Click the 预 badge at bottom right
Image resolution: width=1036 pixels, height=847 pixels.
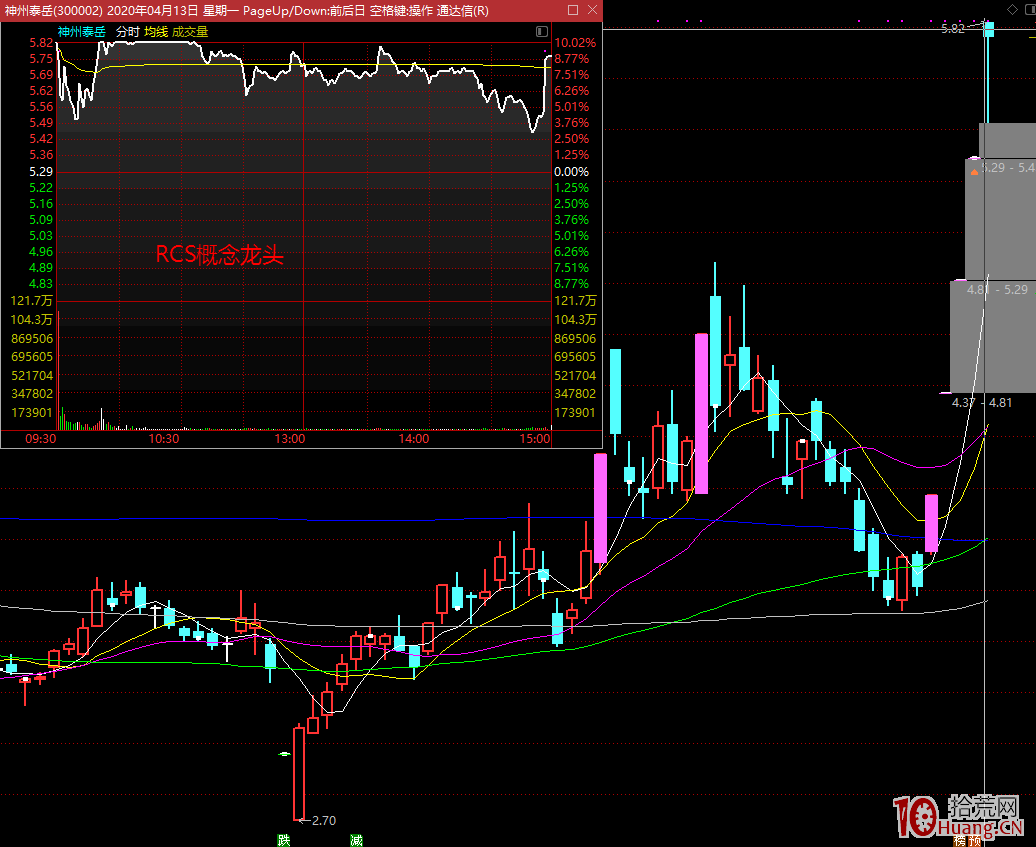pos(976,840)
